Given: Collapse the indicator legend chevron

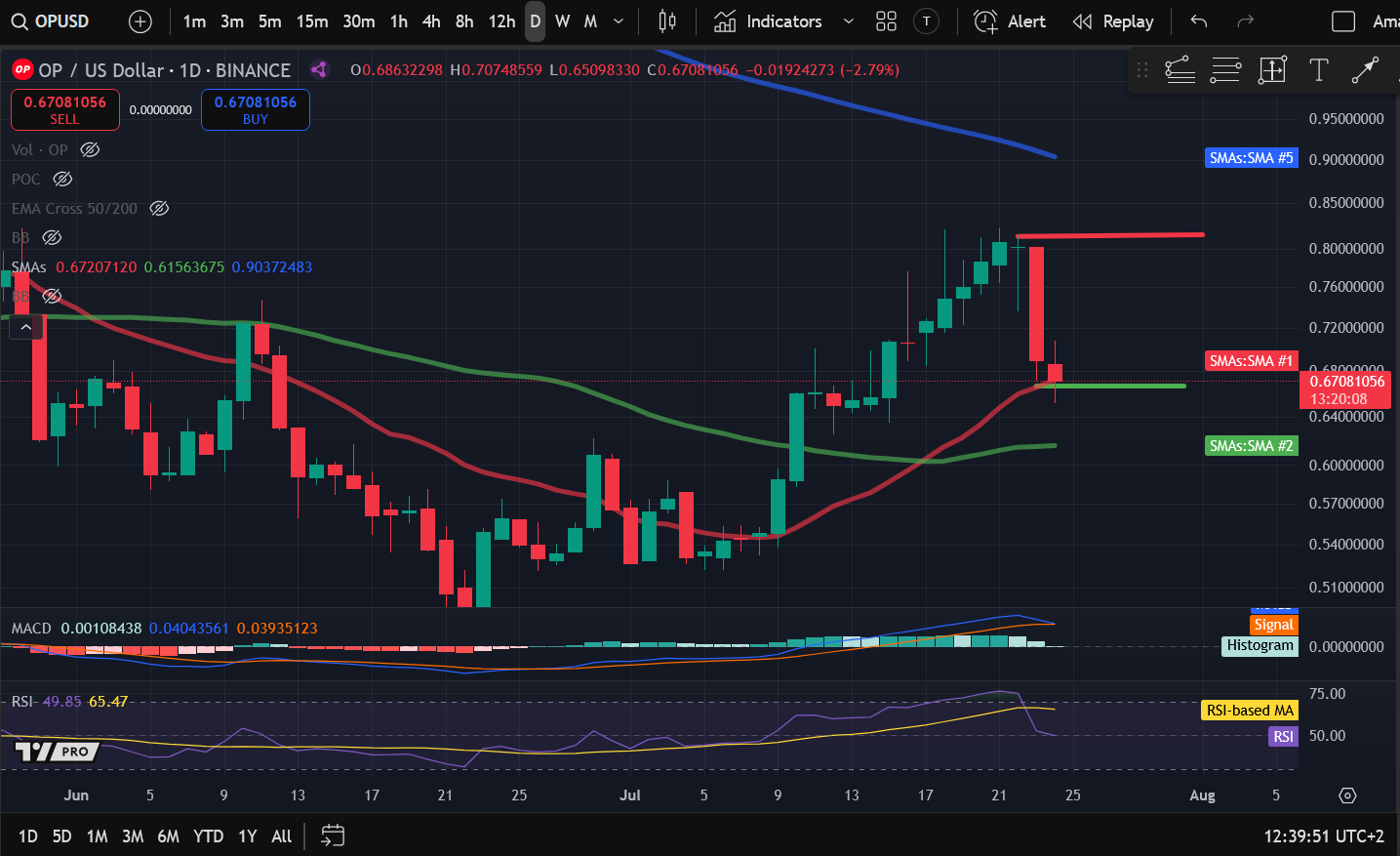Looking at the screenshot, I should [x=25, y=327].
